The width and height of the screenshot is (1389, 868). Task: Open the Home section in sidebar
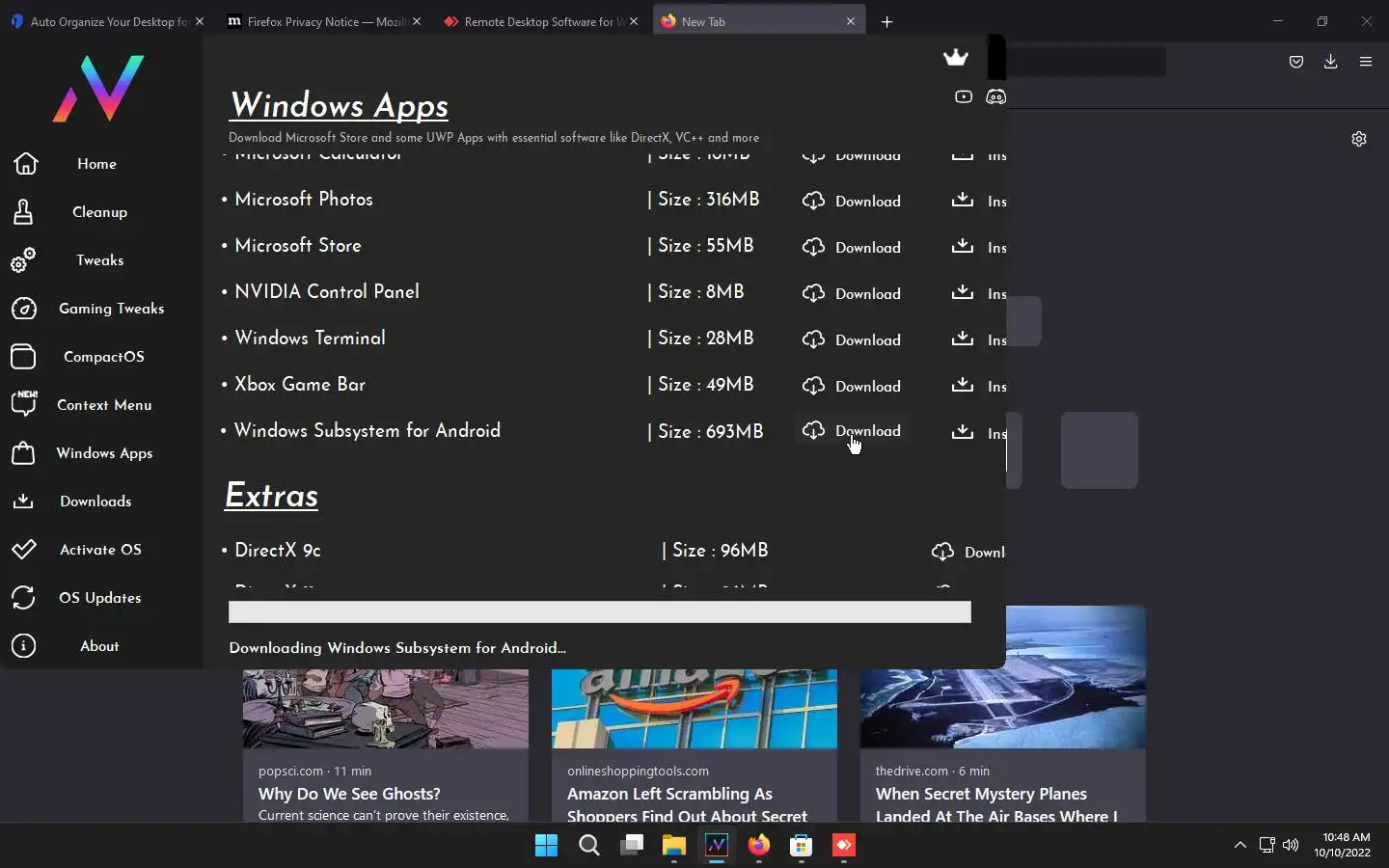[96, 164]
